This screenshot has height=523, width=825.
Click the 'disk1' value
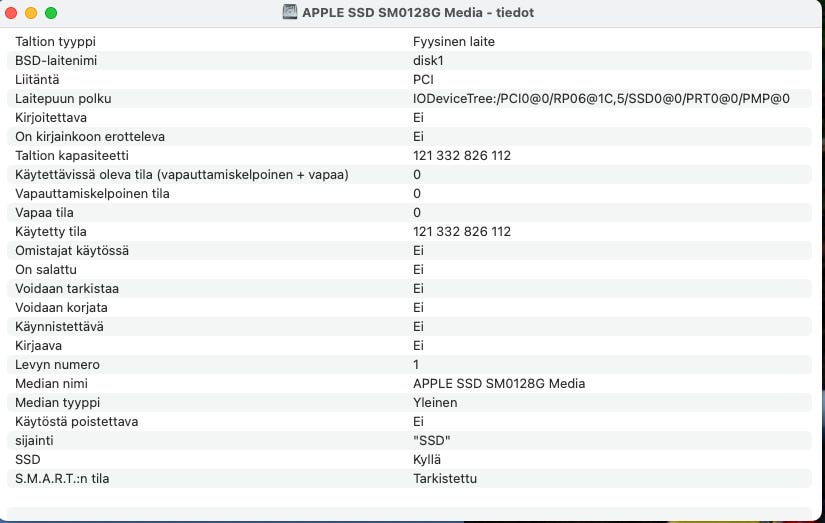point(428,61)
